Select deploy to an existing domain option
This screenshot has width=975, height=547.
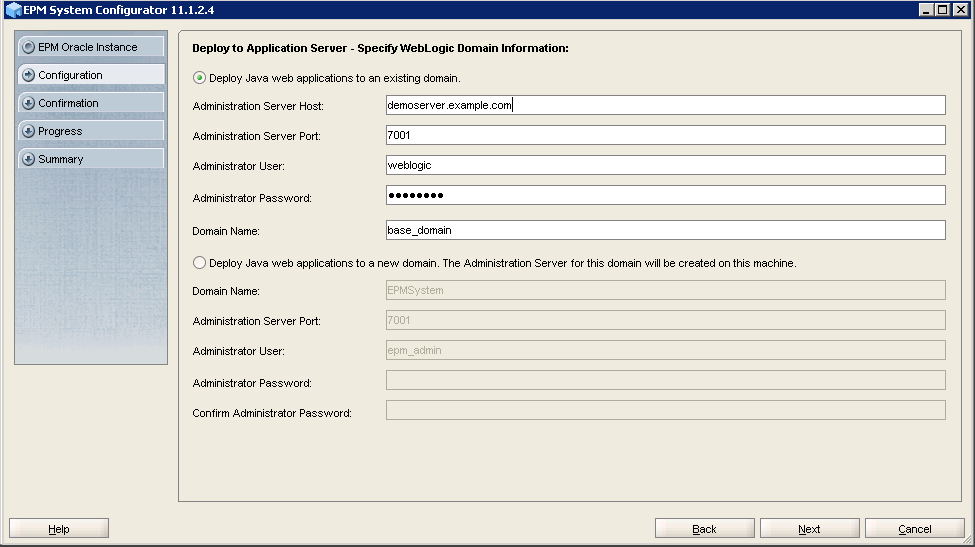200,77
